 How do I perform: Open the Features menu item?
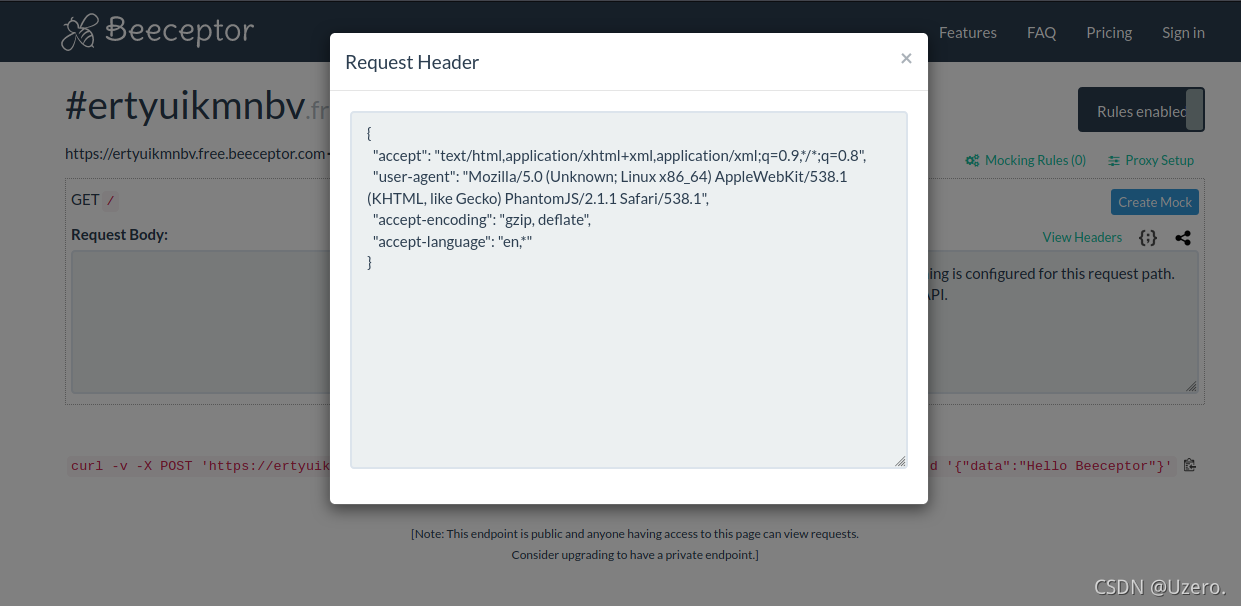click(x=967, y=32)
